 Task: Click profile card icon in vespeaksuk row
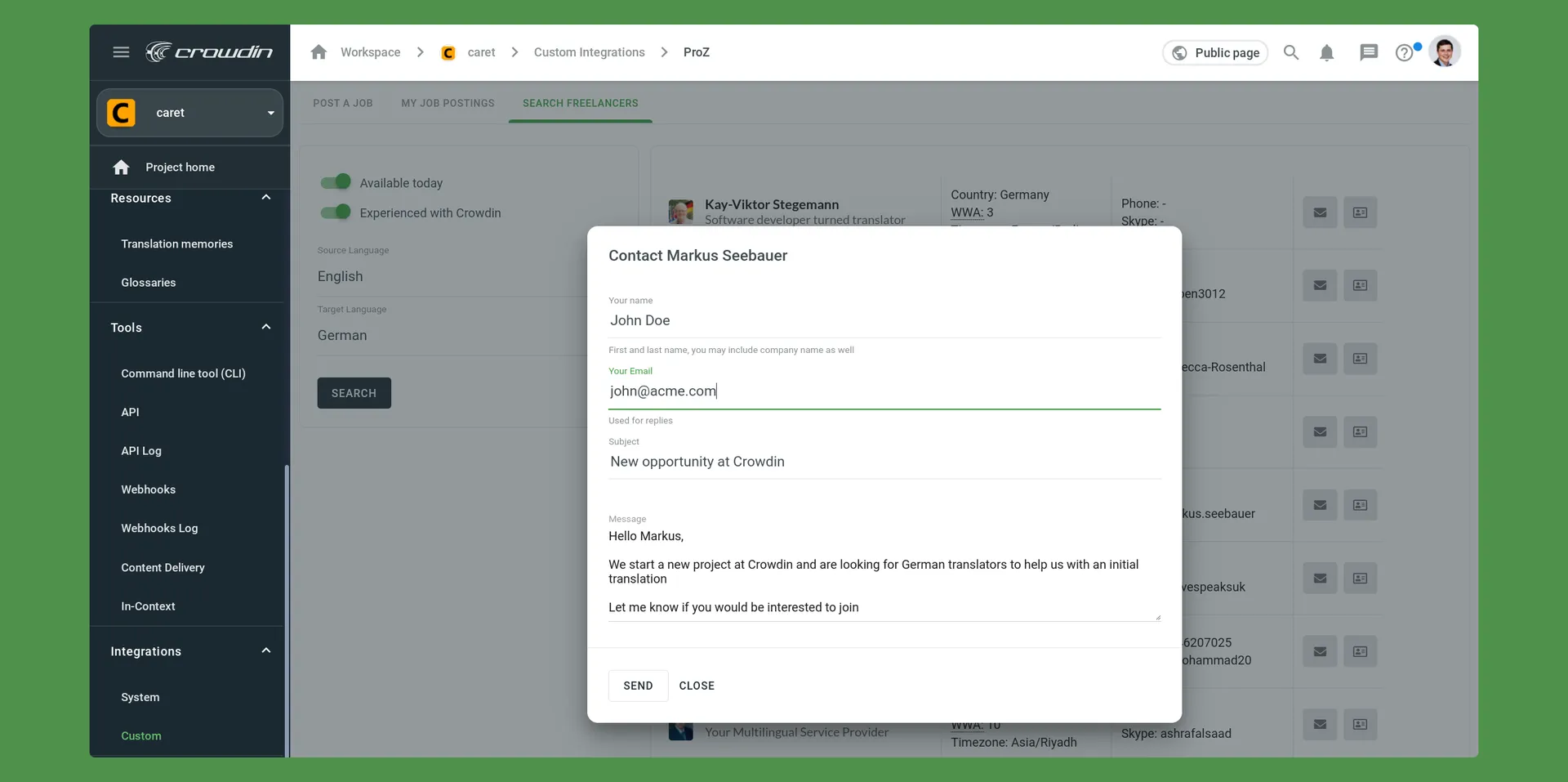point(1360,579)
